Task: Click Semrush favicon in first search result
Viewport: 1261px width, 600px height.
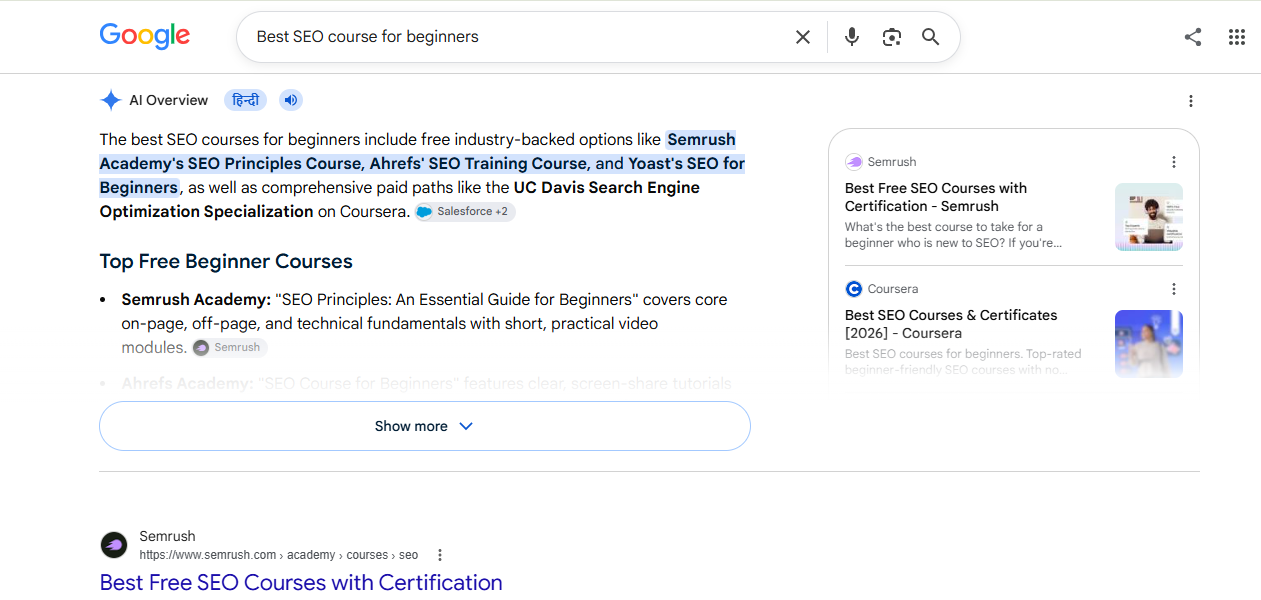Action: pos(114,545)
